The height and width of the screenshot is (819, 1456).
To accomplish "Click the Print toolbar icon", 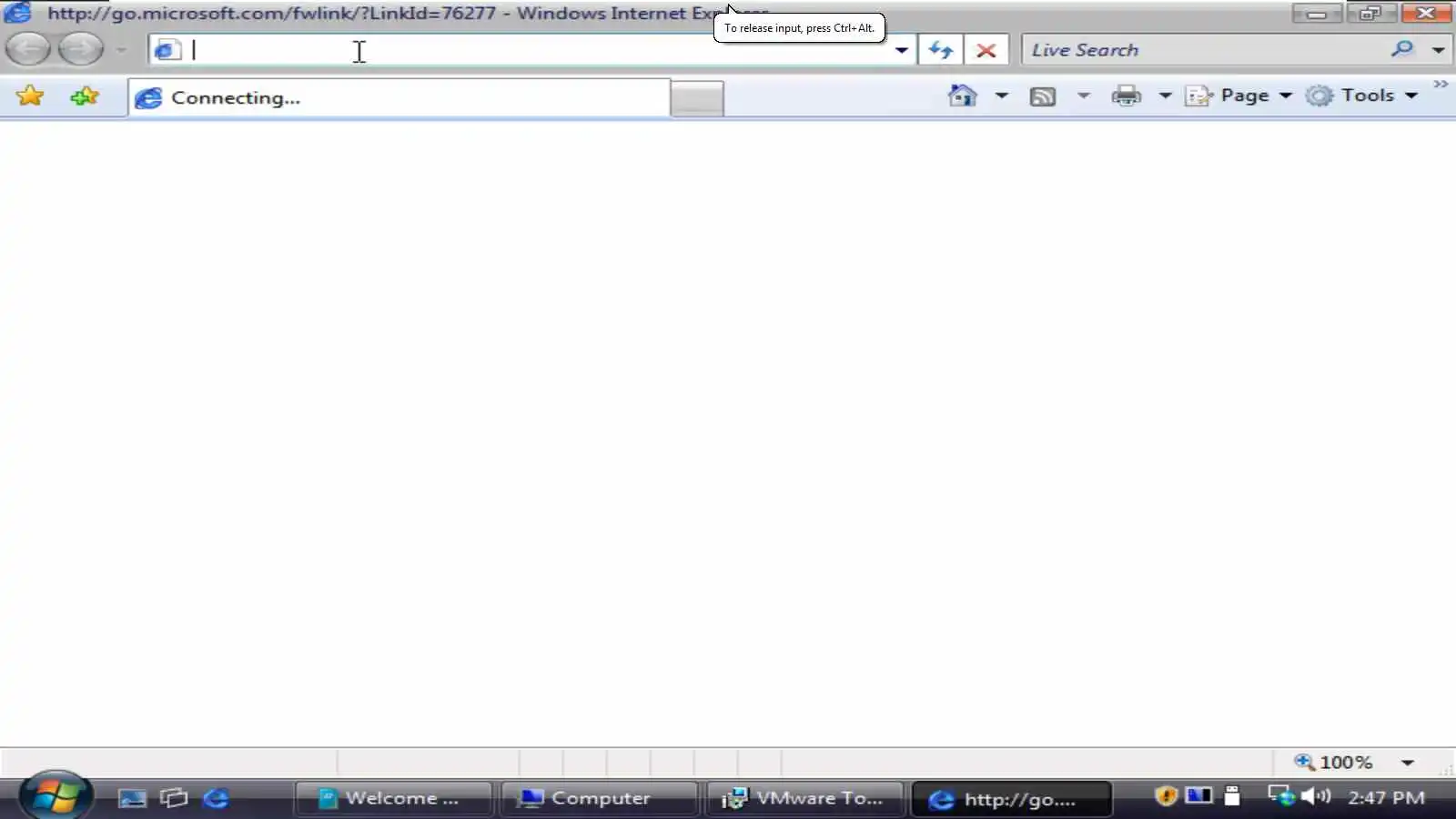I will [x=1127, y=96].
